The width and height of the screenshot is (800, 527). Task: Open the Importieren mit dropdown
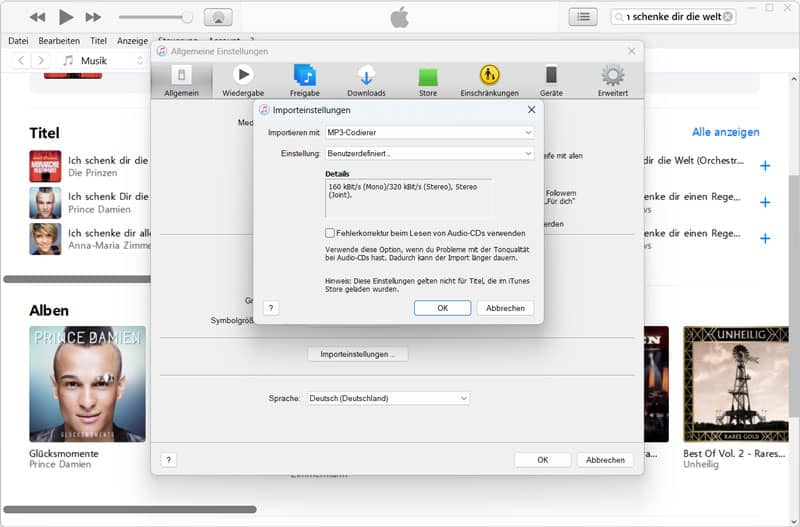[x=430, y=133]
